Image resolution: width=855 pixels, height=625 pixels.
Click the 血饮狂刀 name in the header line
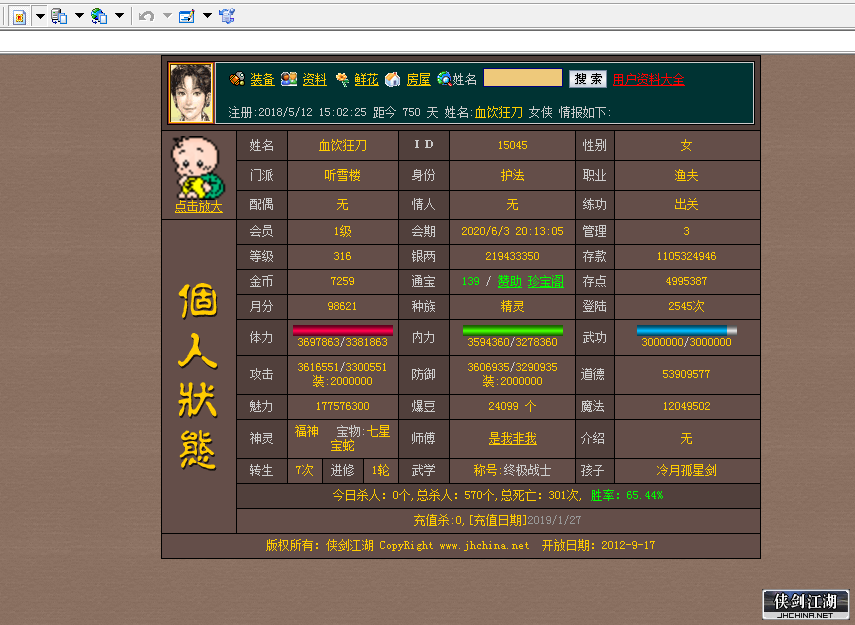click(498, 112)
